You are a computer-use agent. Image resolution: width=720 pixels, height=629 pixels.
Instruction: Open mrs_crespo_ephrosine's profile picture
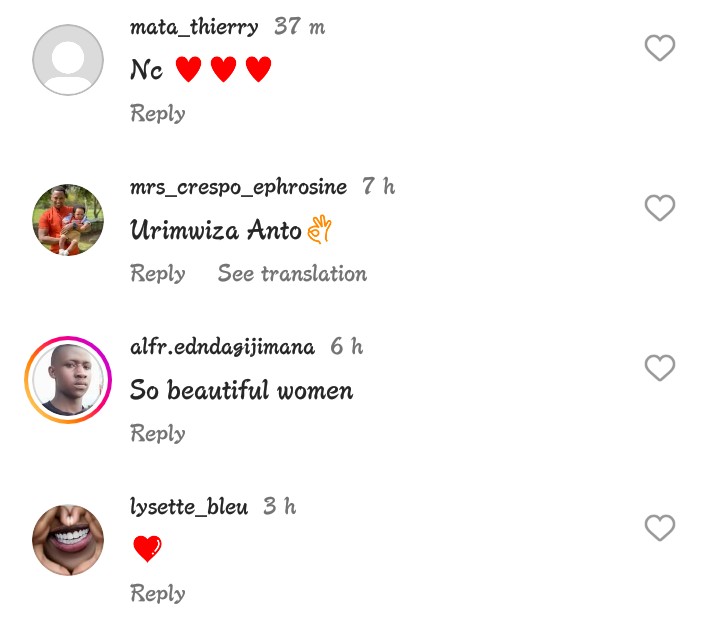(68, 220)
